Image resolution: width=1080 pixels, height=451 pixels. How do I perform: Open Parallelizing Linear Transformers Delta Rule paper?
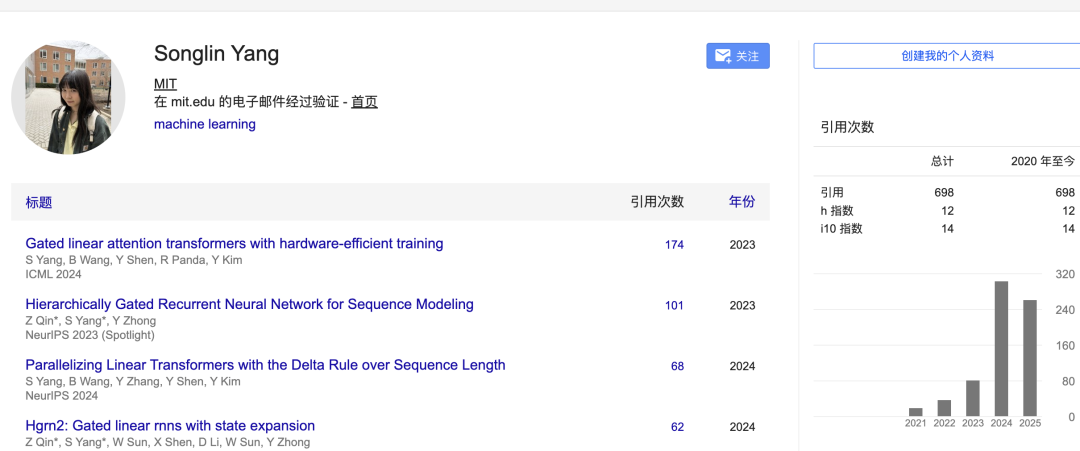pos(265,365)
